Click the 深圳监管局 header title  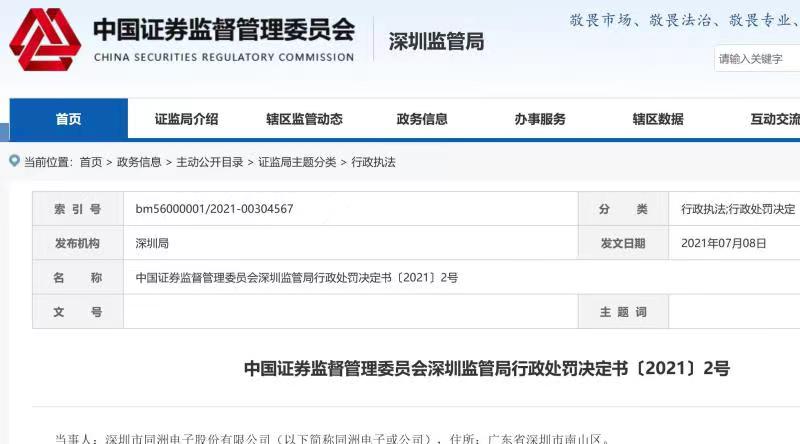tap(436, 41)
